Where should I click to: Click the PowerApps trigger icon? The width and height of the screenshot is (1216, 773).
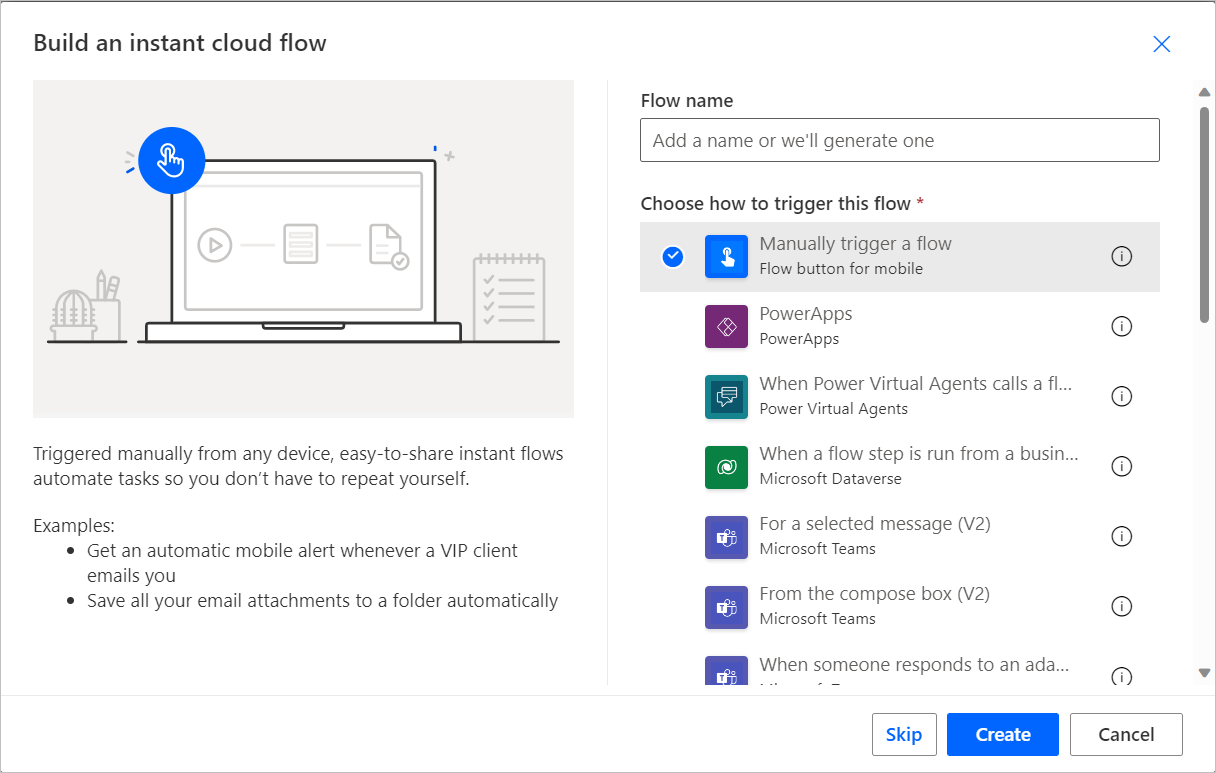[x=726, y=326]
